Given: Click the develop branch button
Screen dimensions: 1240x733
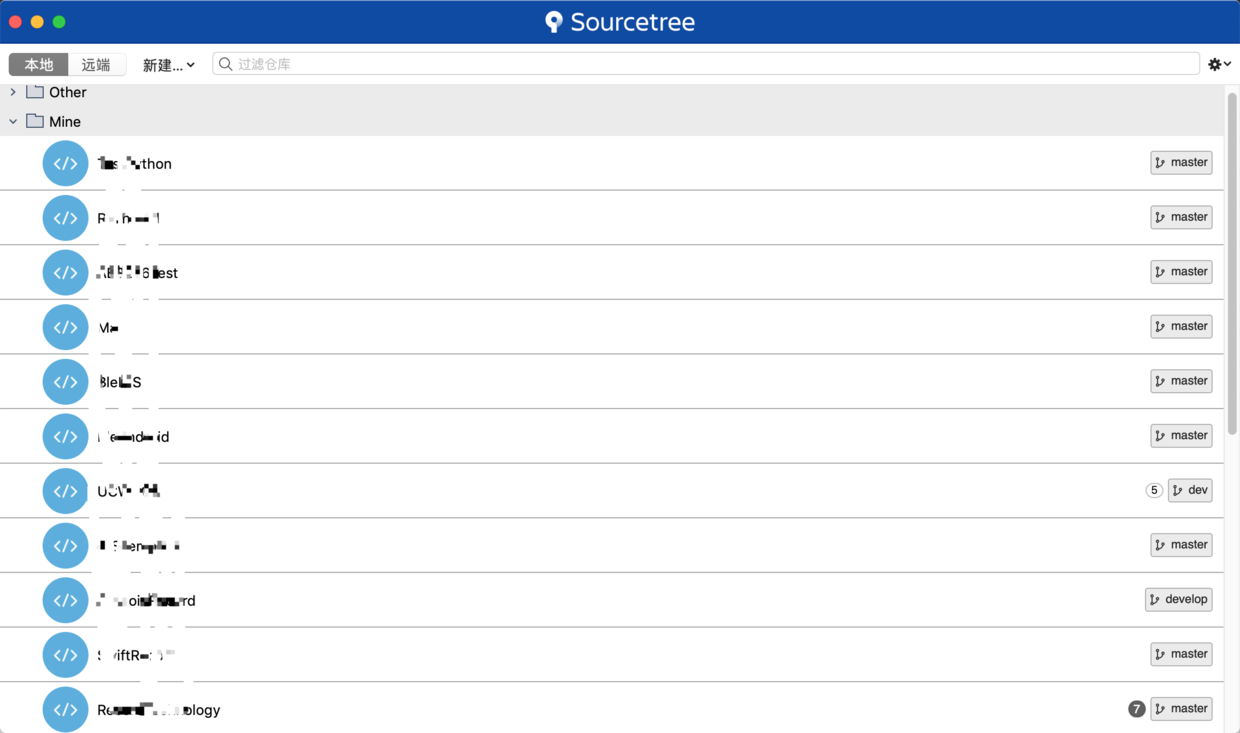Looking at the screenshot, I should point(1179,599).
